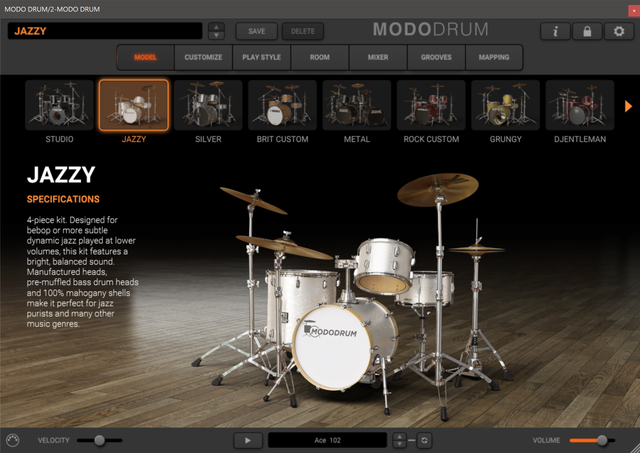Open settings gear icon

[619, 31]
